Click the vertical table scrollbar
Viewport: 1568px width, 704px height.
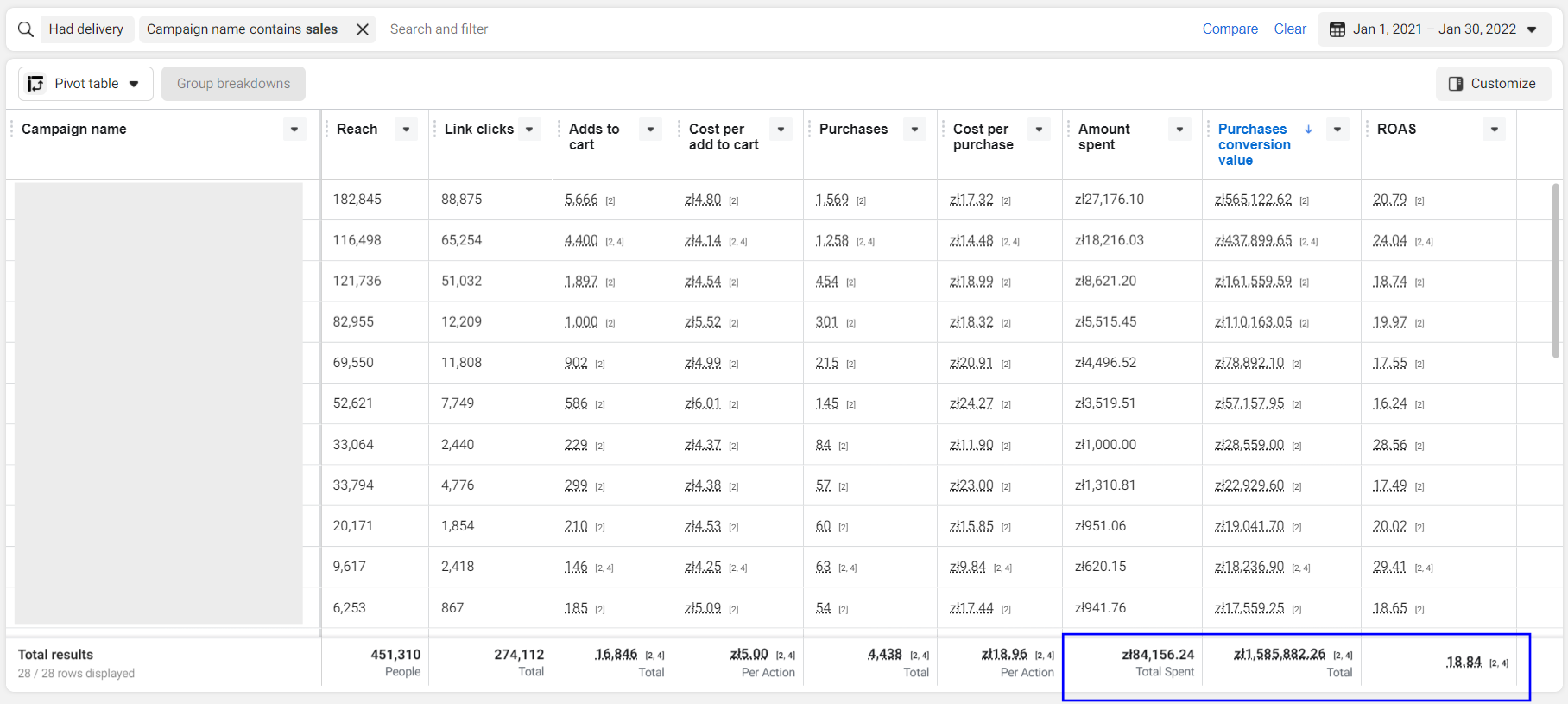1556,270
